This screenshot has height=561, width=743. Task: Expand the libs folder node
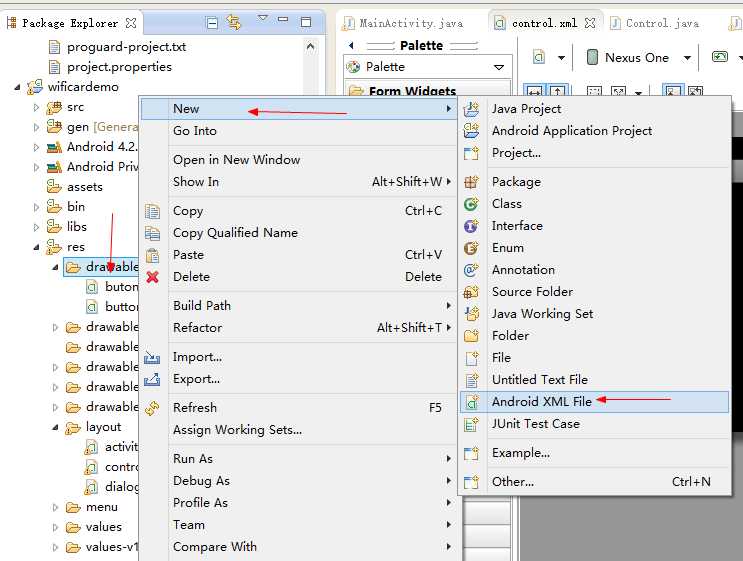[x=36, y=227]
